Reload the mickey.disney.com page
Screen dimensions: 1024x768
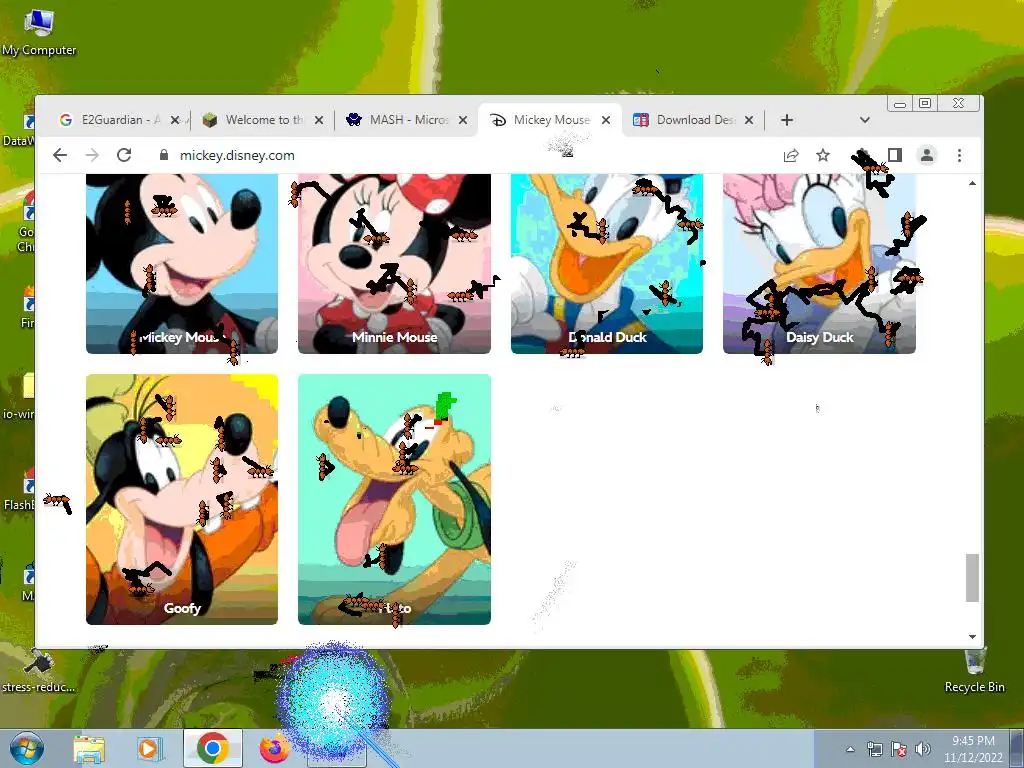pos(124,155)
